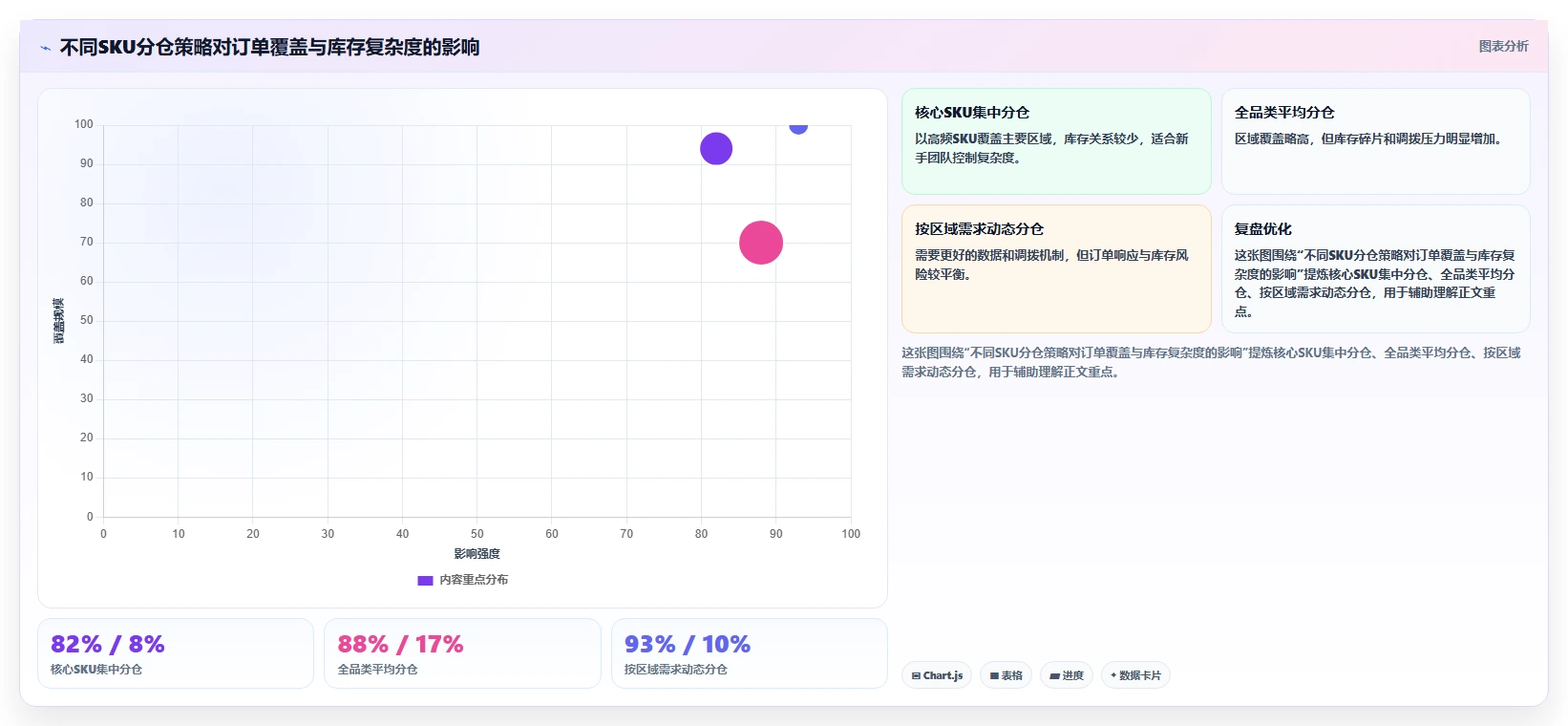Click the pink bubble near value 70
The width and height of the screenshot is (1568, 726).
tap(761, 243)
